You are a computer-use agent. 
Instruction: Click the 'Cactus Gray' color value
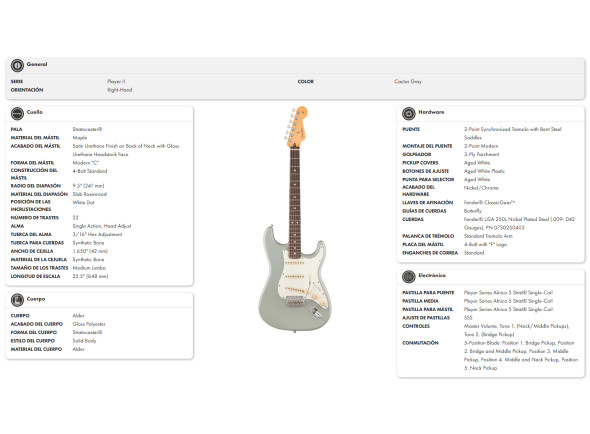(x=408, y=81)
